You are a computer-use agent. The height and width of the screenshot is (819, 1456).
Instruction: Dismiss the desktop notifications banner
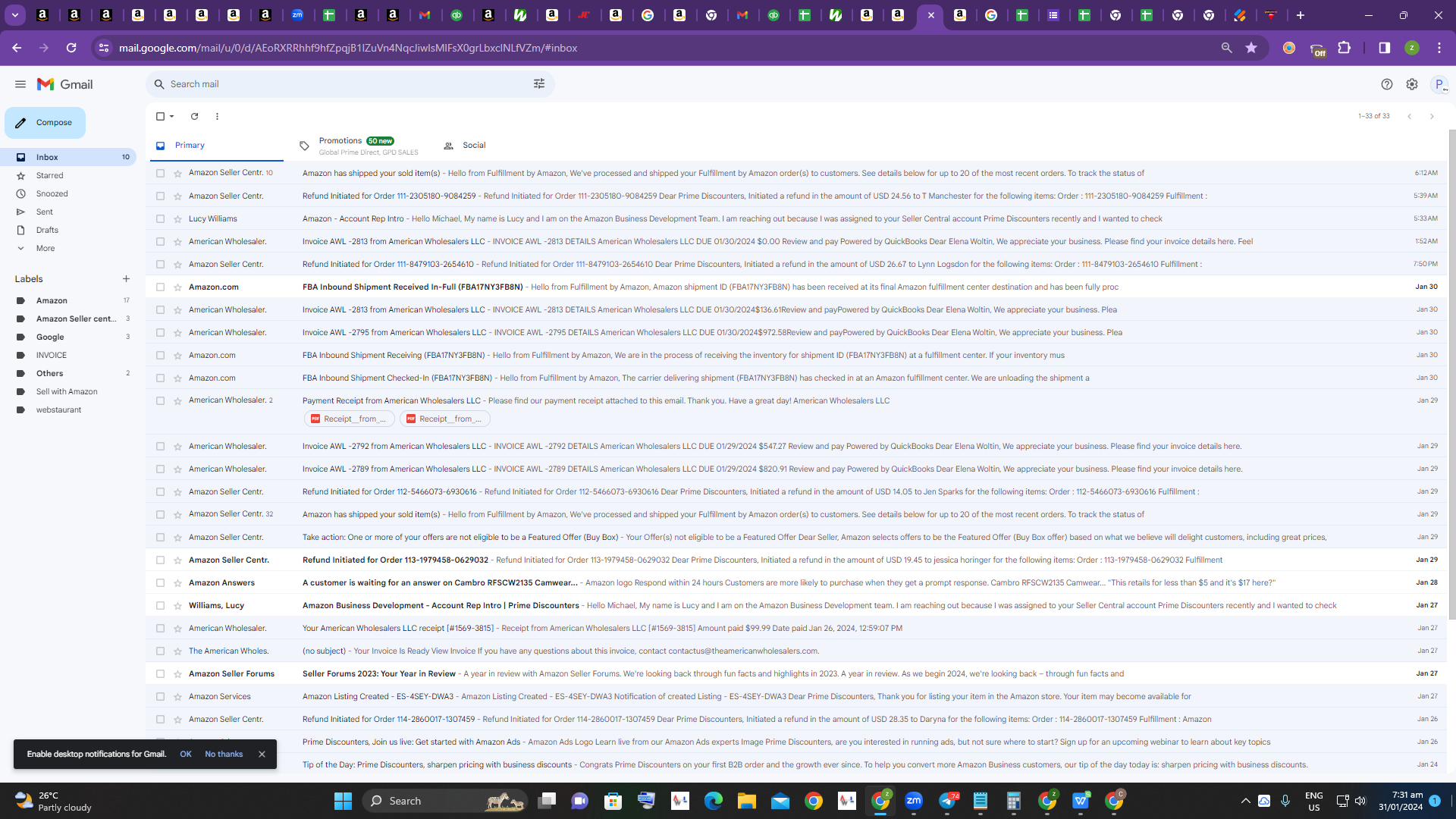262,754
